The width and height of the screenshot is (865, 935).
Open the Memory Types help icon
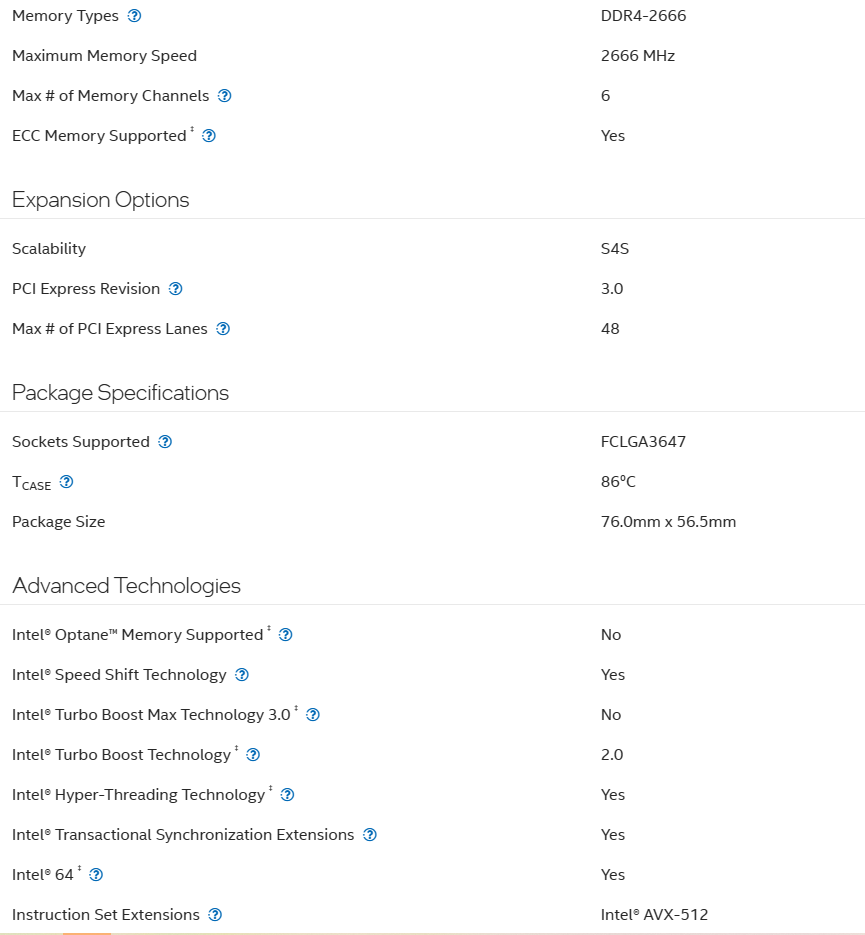pos(135,16)
